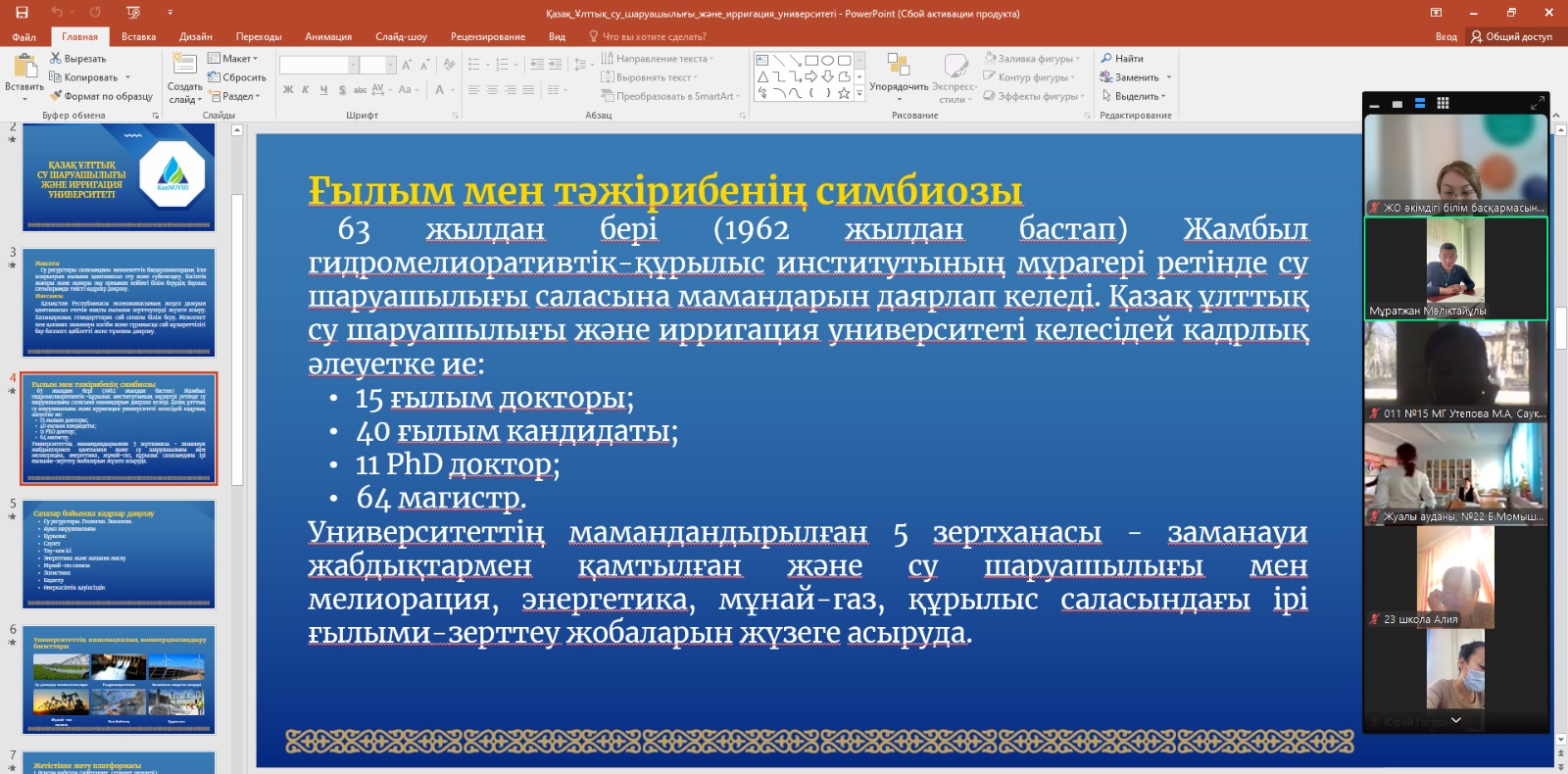Open the Aa change case dropdown
The height and width of the screenshot is (774, 1568).
(408, 89)
